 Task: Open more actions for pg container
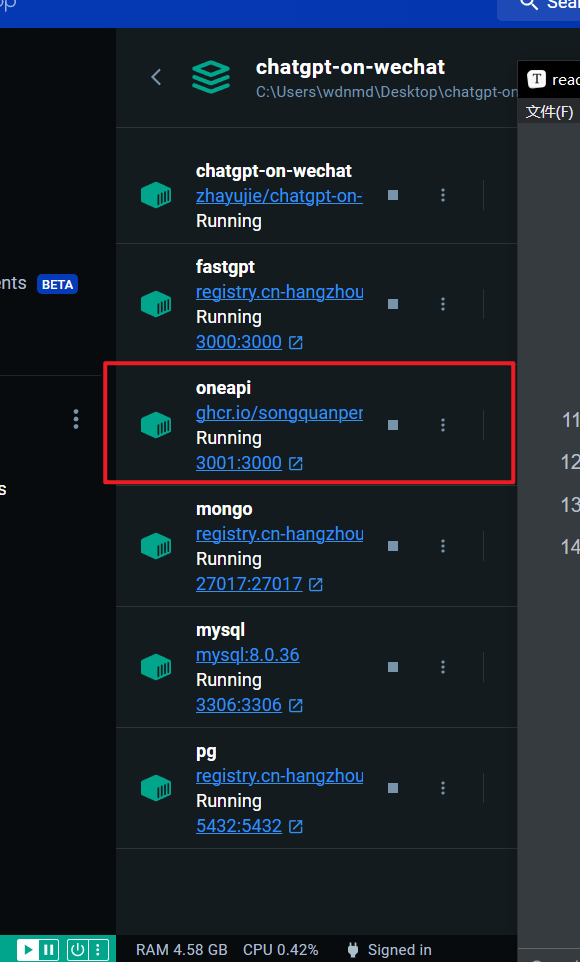point(443,788)
